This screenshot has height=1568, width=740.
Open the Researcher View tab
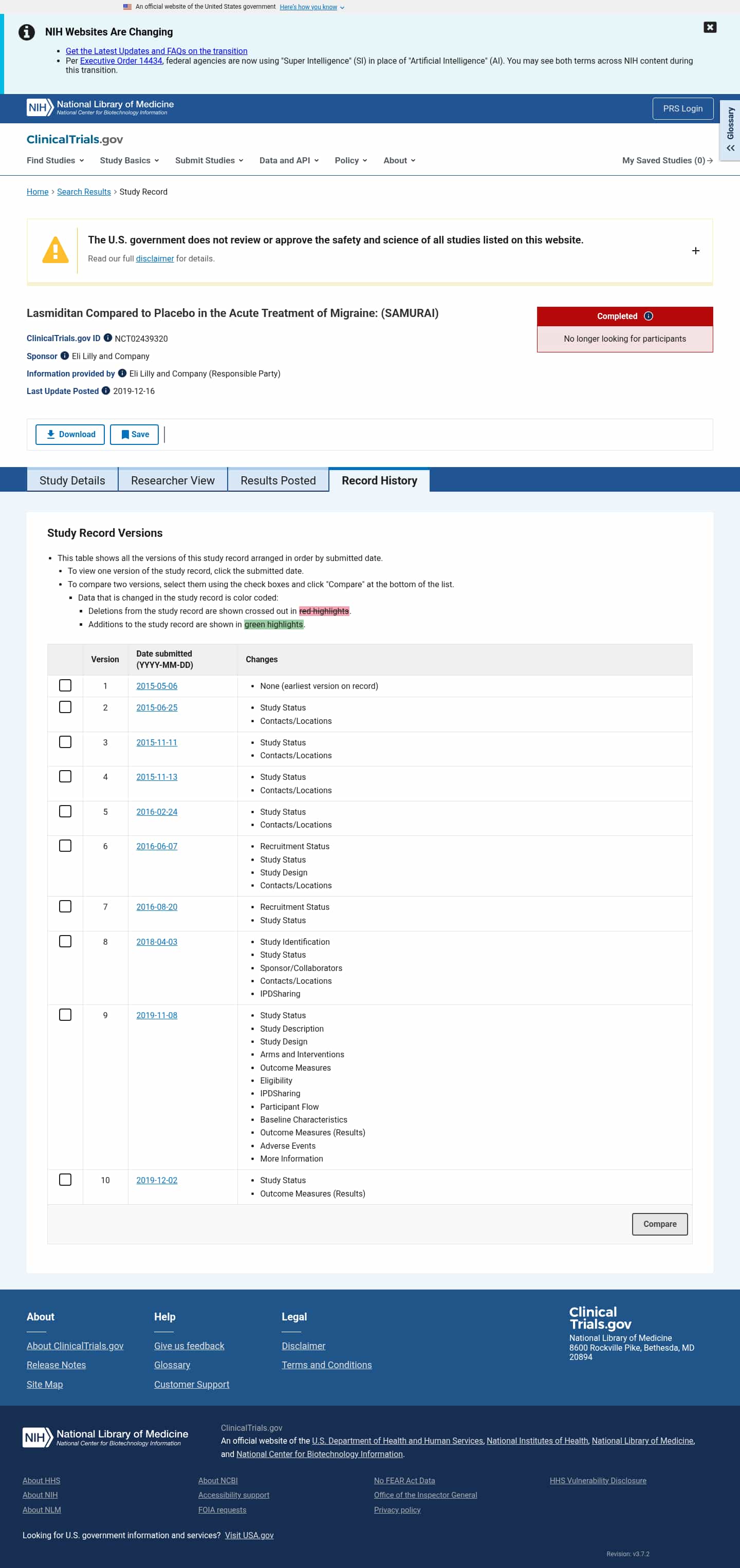(173, 480)
